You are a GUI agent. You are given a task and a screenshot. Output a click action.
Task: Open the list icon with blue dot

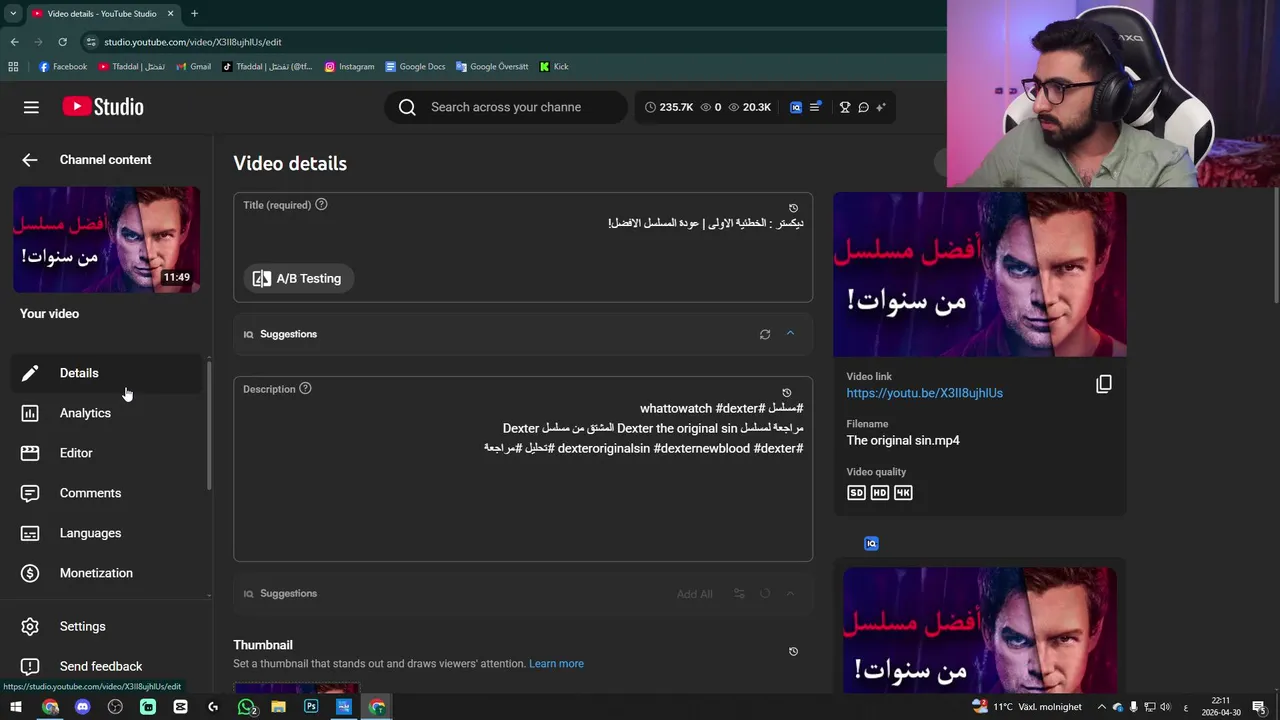815,106
